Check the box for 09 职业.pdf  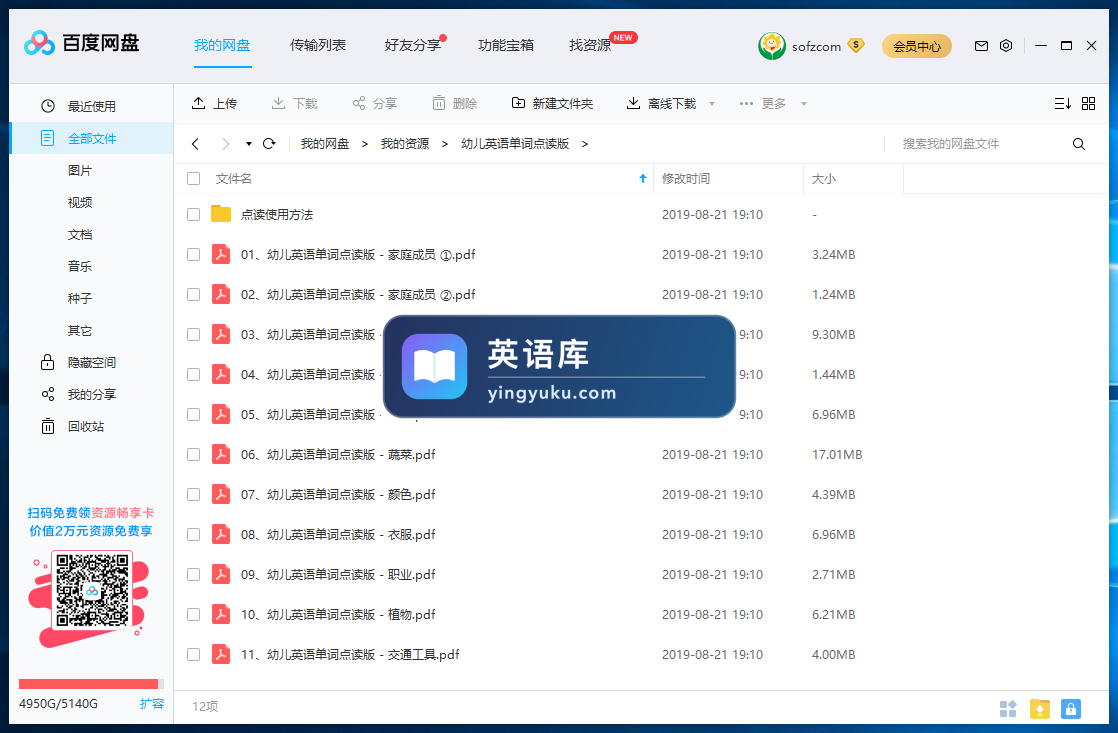193,574
